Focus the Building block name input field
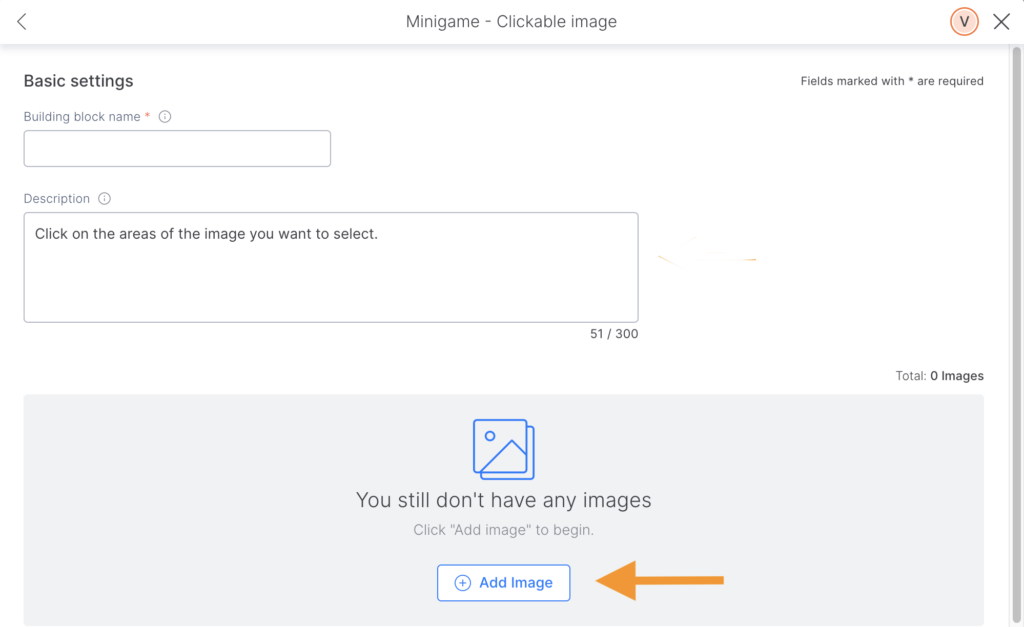 coord(177,149)
